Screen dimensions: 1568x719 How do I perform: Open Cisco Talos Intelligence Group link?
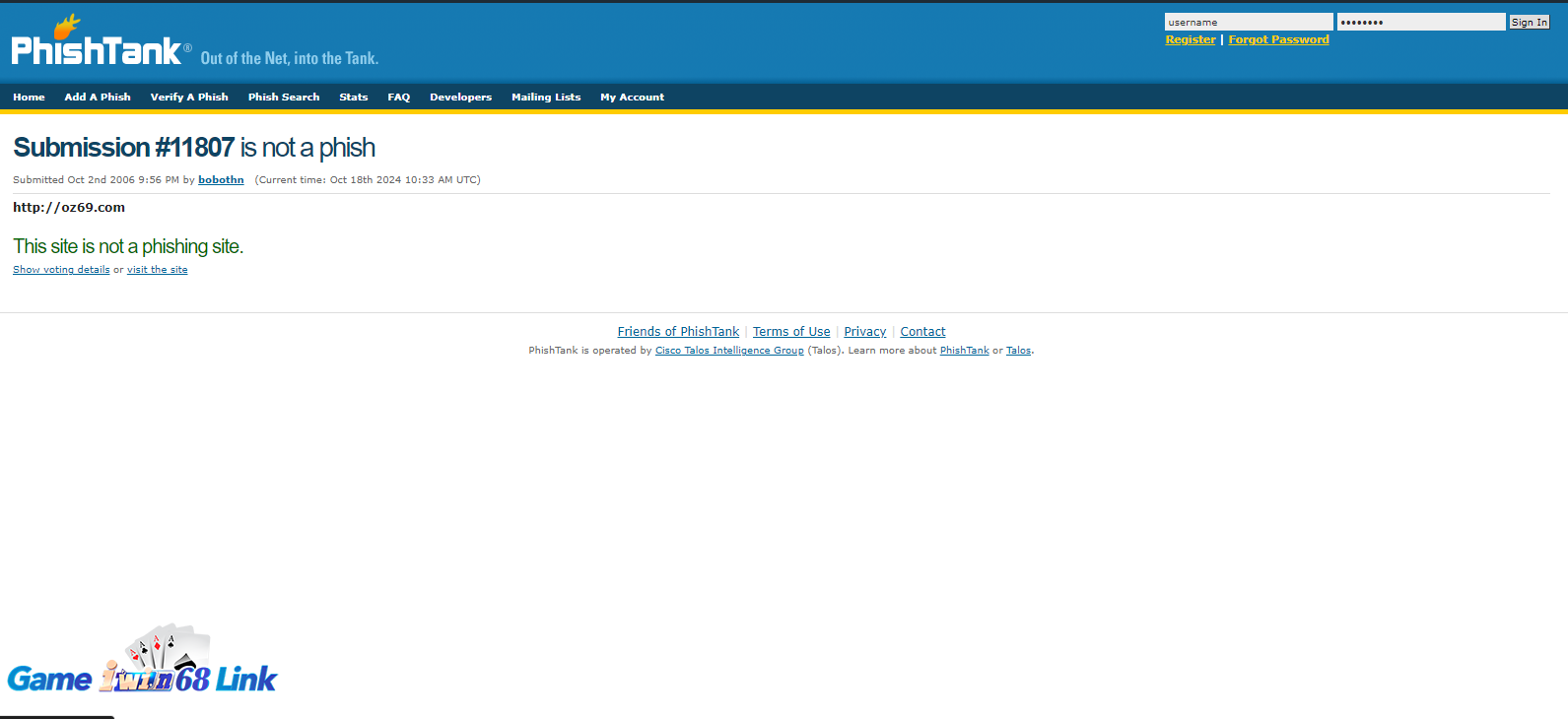[729, 351]
